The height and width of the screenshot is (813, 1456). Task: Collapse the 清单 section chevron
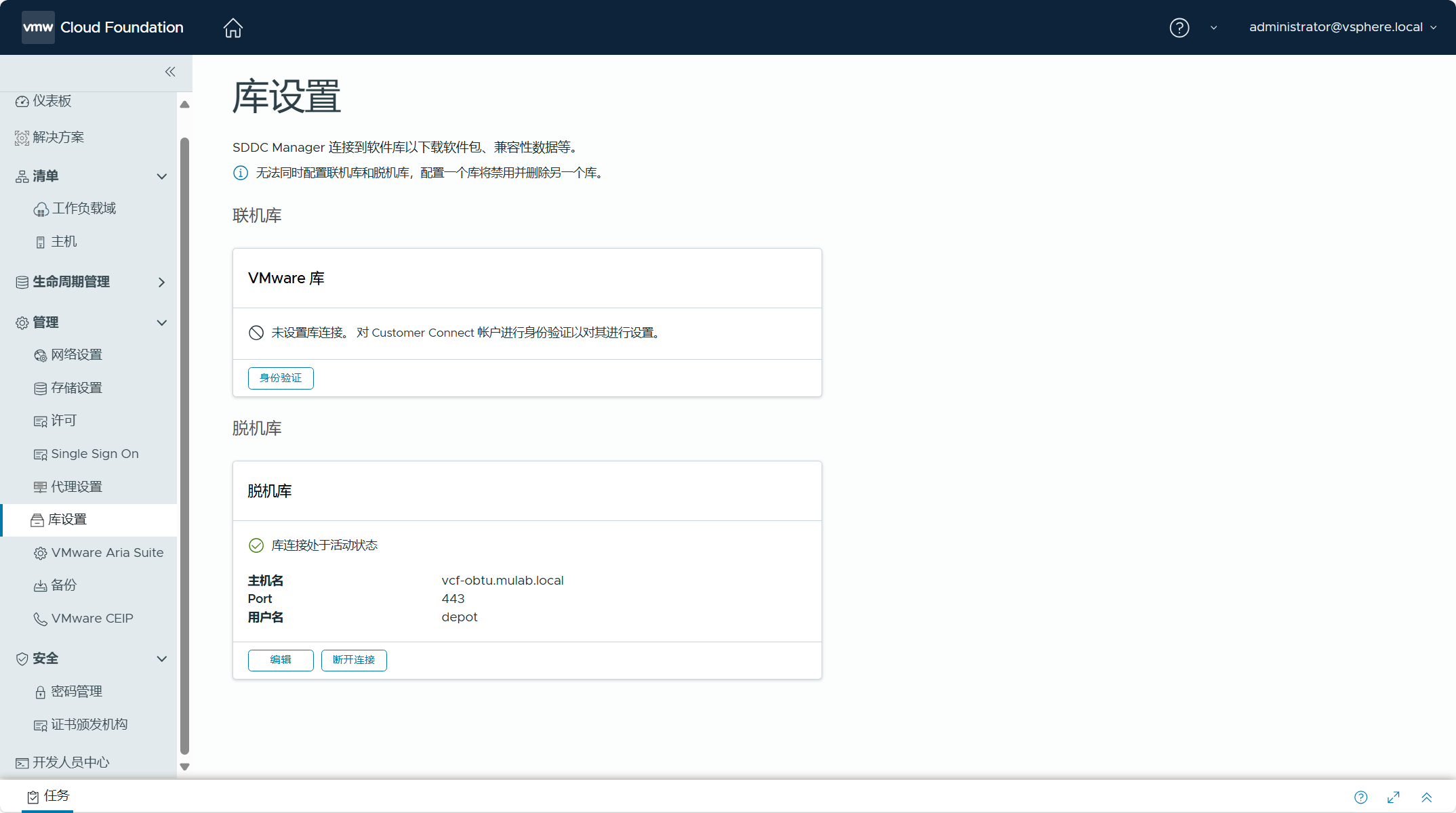click(x=161, y=176)
